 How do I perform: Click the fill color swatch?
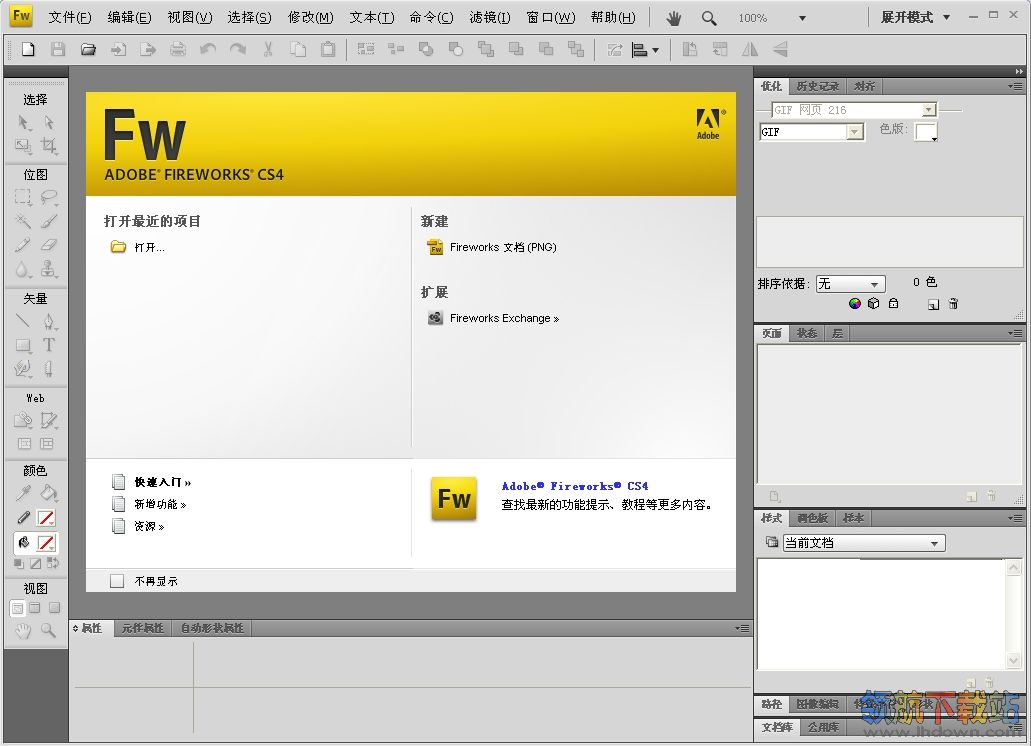click(46, 543)
